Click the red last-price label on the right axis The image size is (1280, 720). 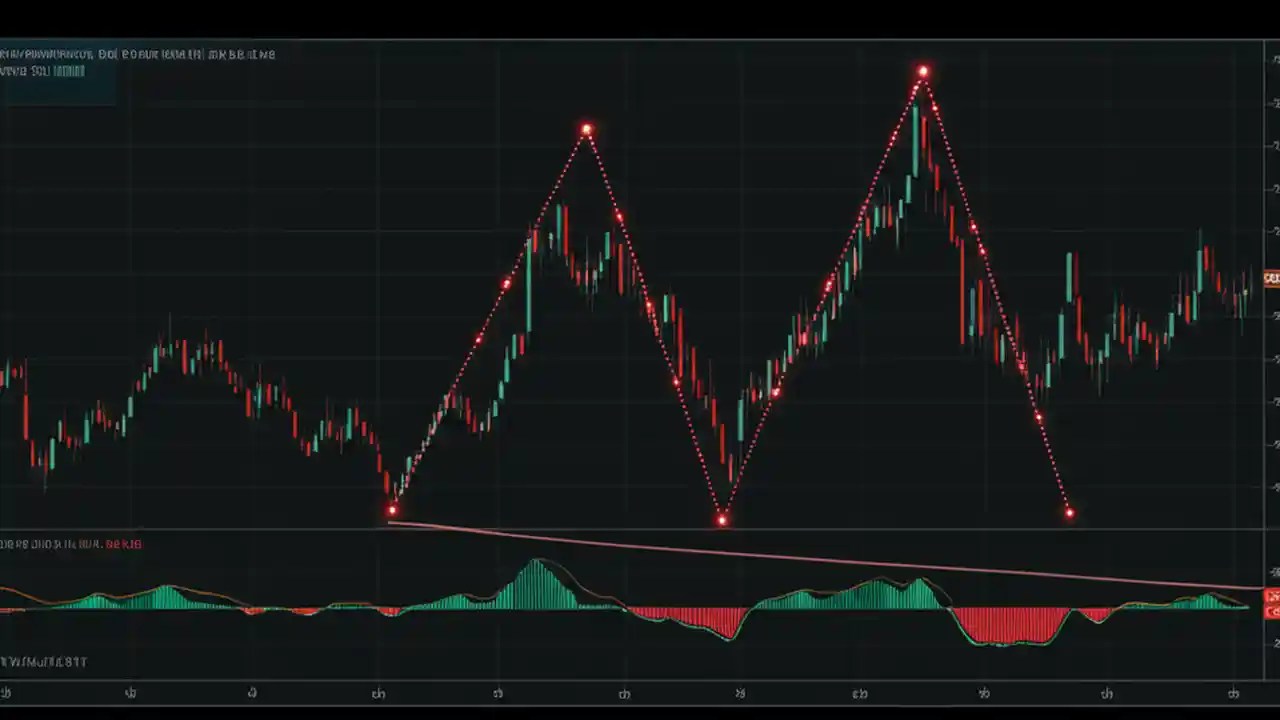pyautogui.click(x=1271, y=278)
